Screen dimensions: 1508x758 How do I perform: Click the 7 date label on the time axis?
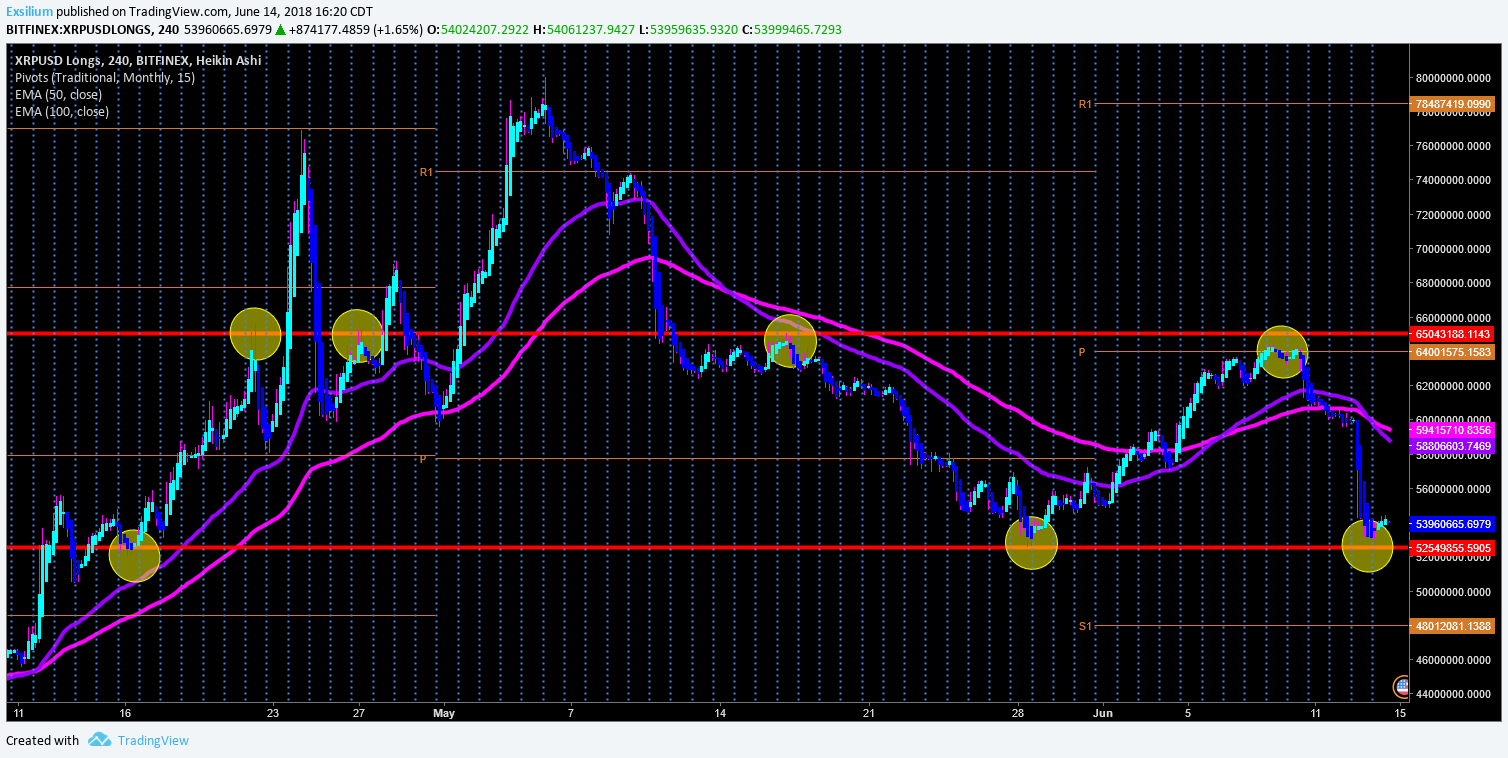coord(570,713)
